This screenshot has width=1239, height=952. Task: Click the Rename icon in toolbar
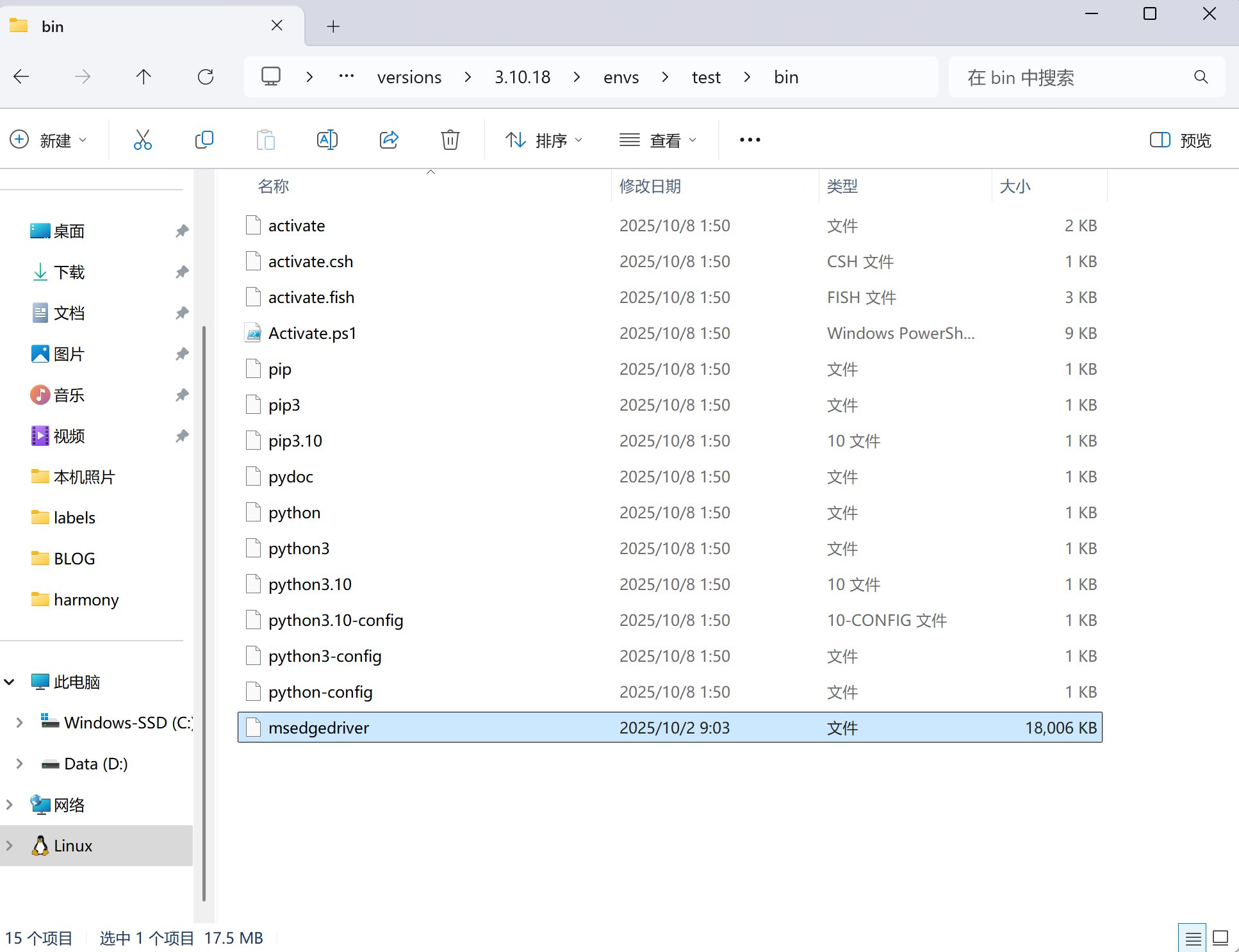[x=327, y=140]
